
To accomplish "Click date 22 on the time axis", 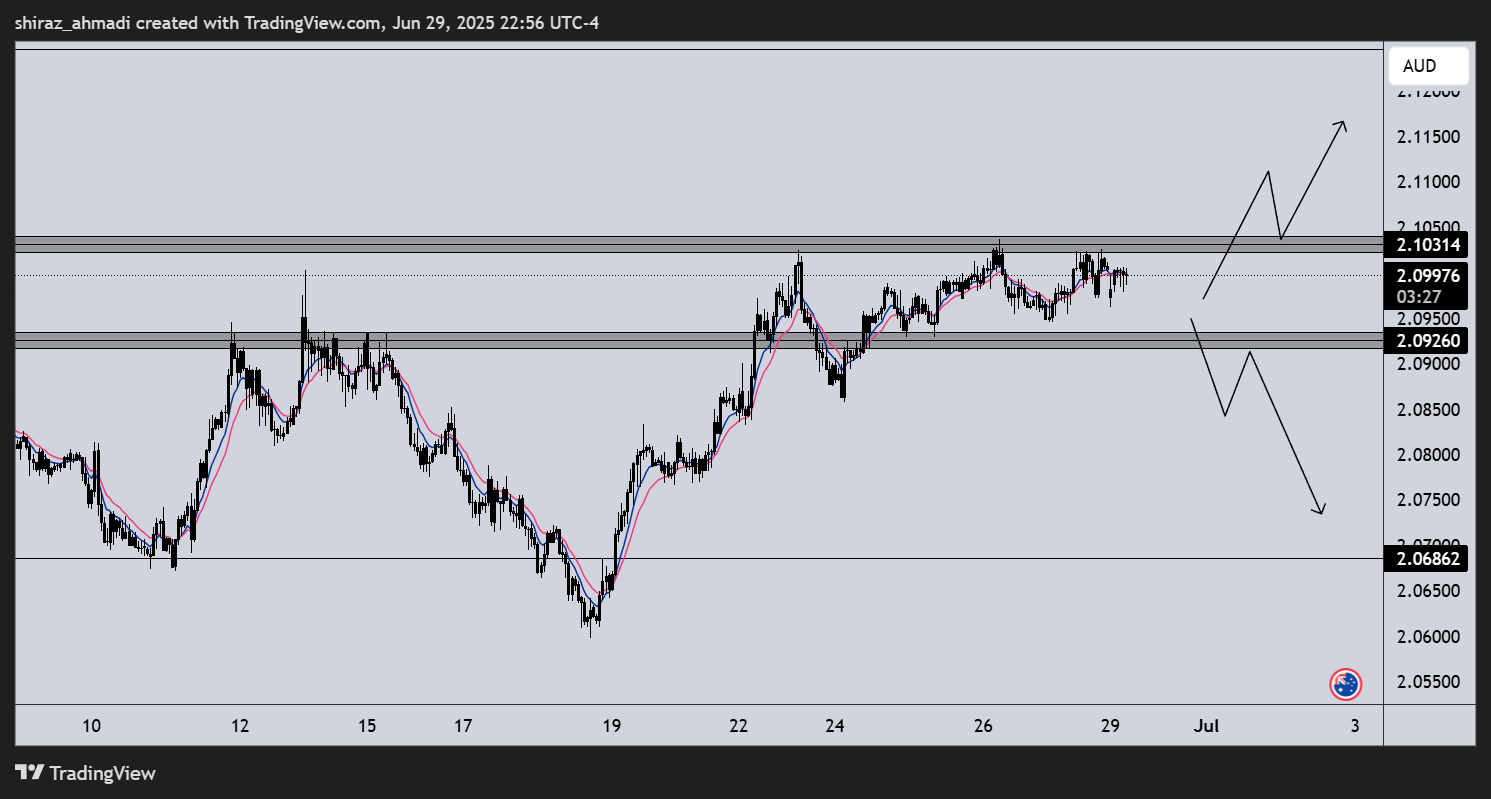I will point(739,725).
